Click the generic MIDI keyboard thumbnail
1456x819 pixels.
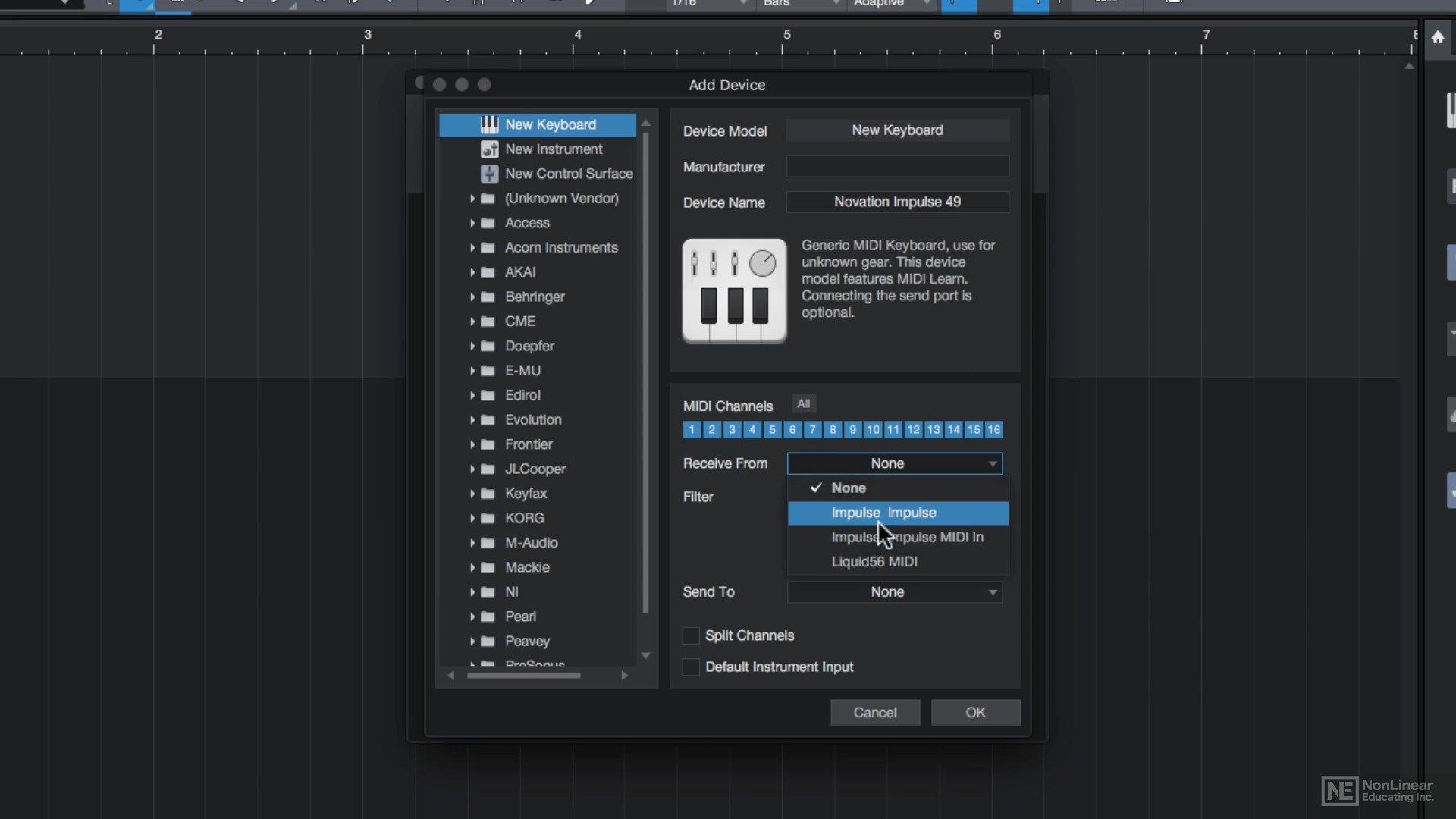734,290
